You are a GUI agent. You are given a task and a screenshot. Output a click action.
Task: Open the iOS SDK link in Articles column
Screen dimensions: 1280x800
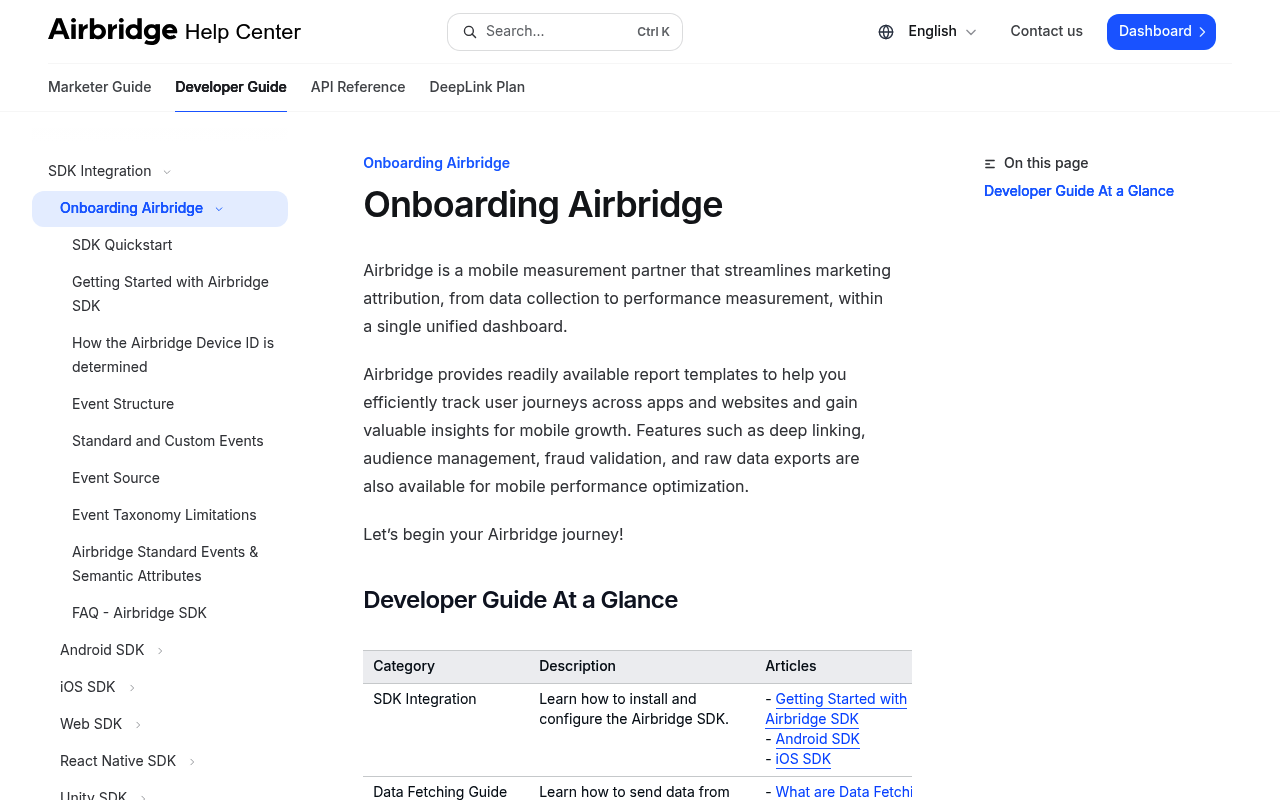point(803,759)
